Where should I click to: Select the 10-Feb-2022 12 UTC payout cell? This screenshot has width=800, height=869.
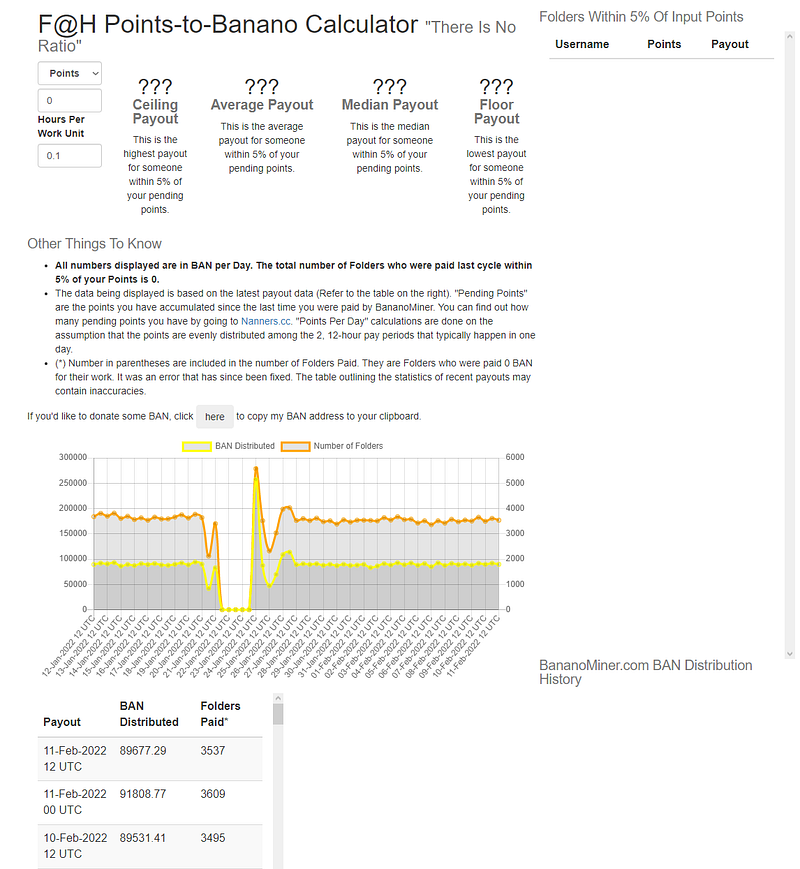75,846
